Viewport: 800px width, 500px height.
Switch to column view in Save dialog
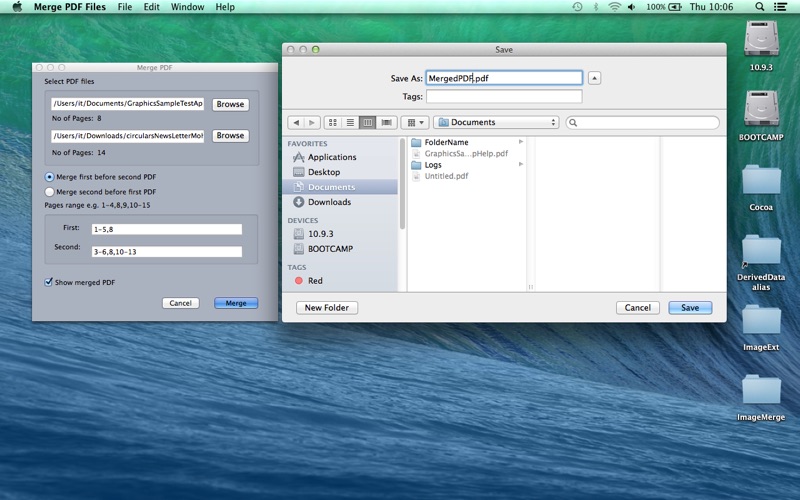point(367,122)
